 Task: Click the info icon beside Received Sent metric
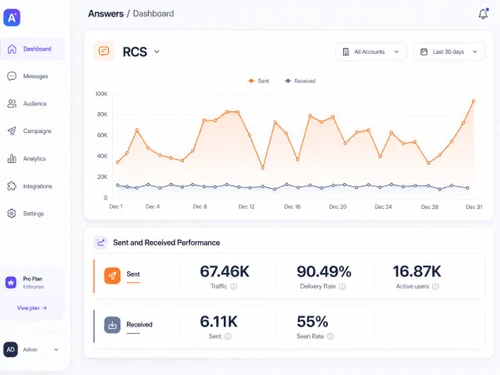(228, 336)
